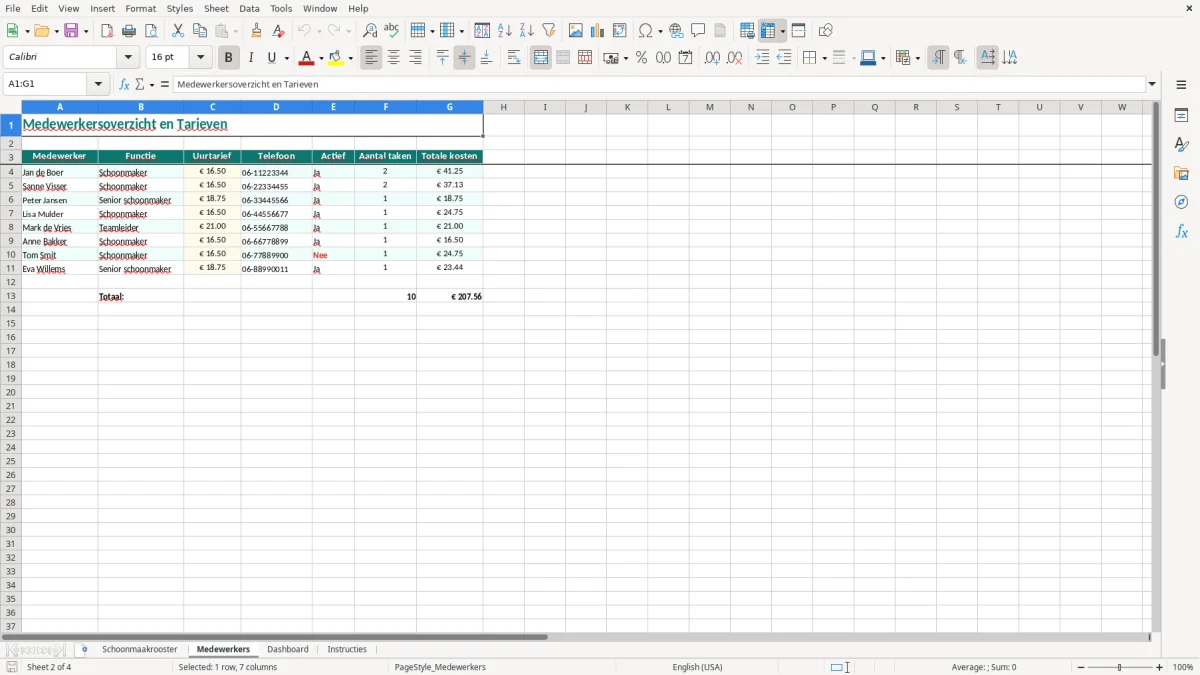Open sidebar Navigator compass icon
1200x675 pixels.
tap(1181, 202)
